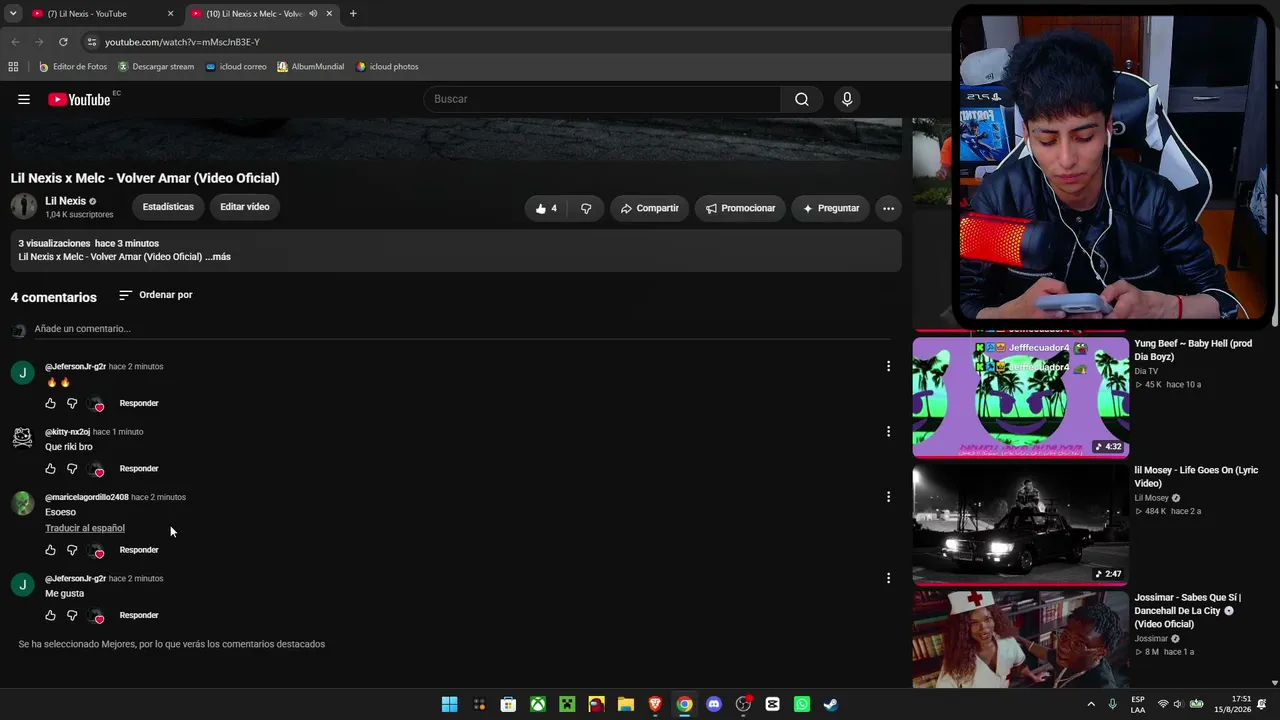Screen dimensions: 1280x720
Task: Open the "AlbumMundial" bookmark
Action: pyautogui.click(x=311, y=67)
